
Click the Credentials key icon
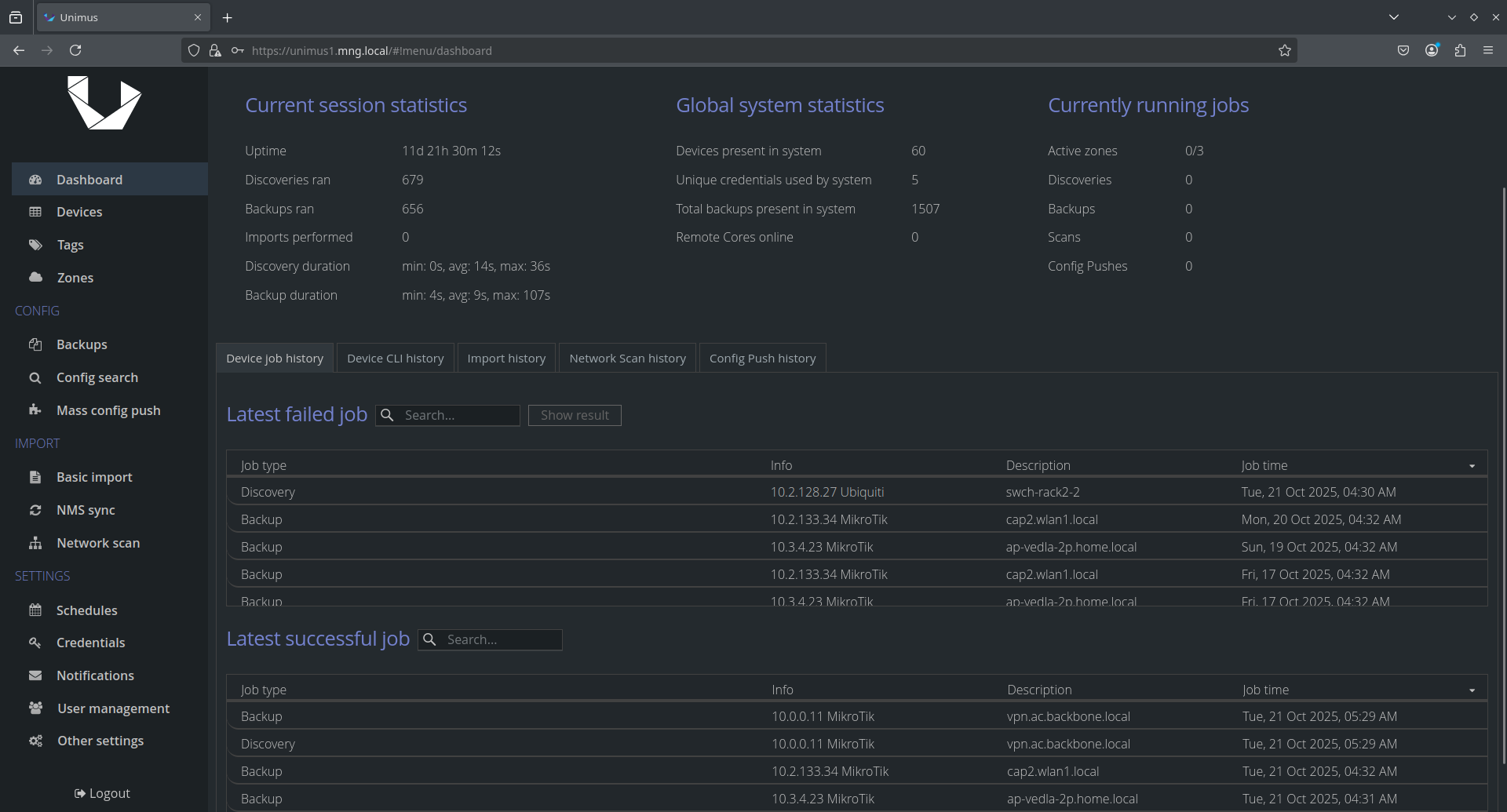(35, 643)
